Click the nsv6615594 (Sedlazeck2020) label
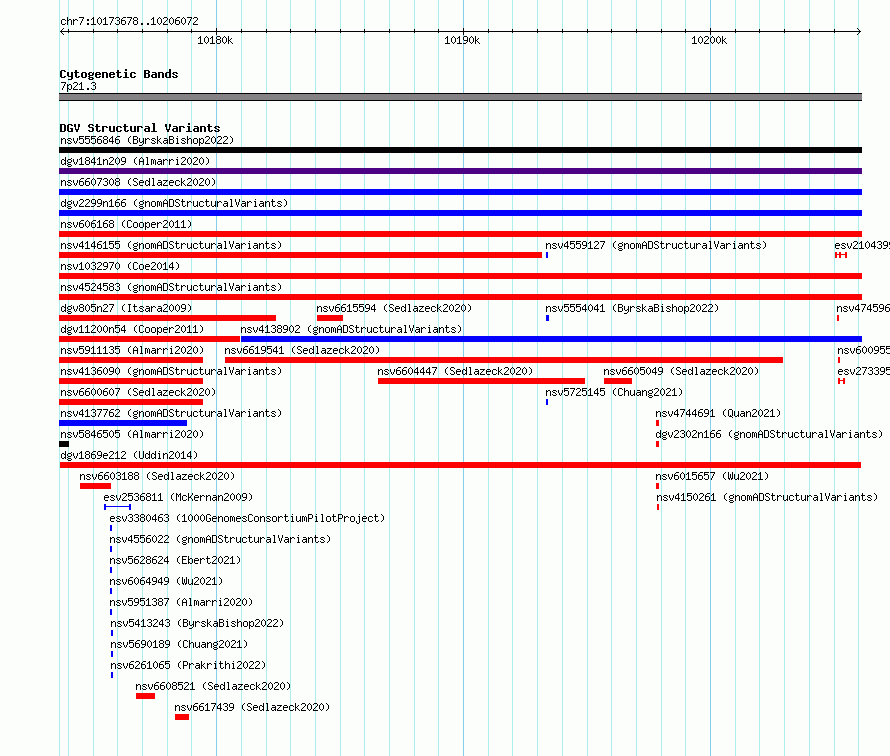Image resolution: width=890 pixels, height=756 pixels. tap(394, 308)
